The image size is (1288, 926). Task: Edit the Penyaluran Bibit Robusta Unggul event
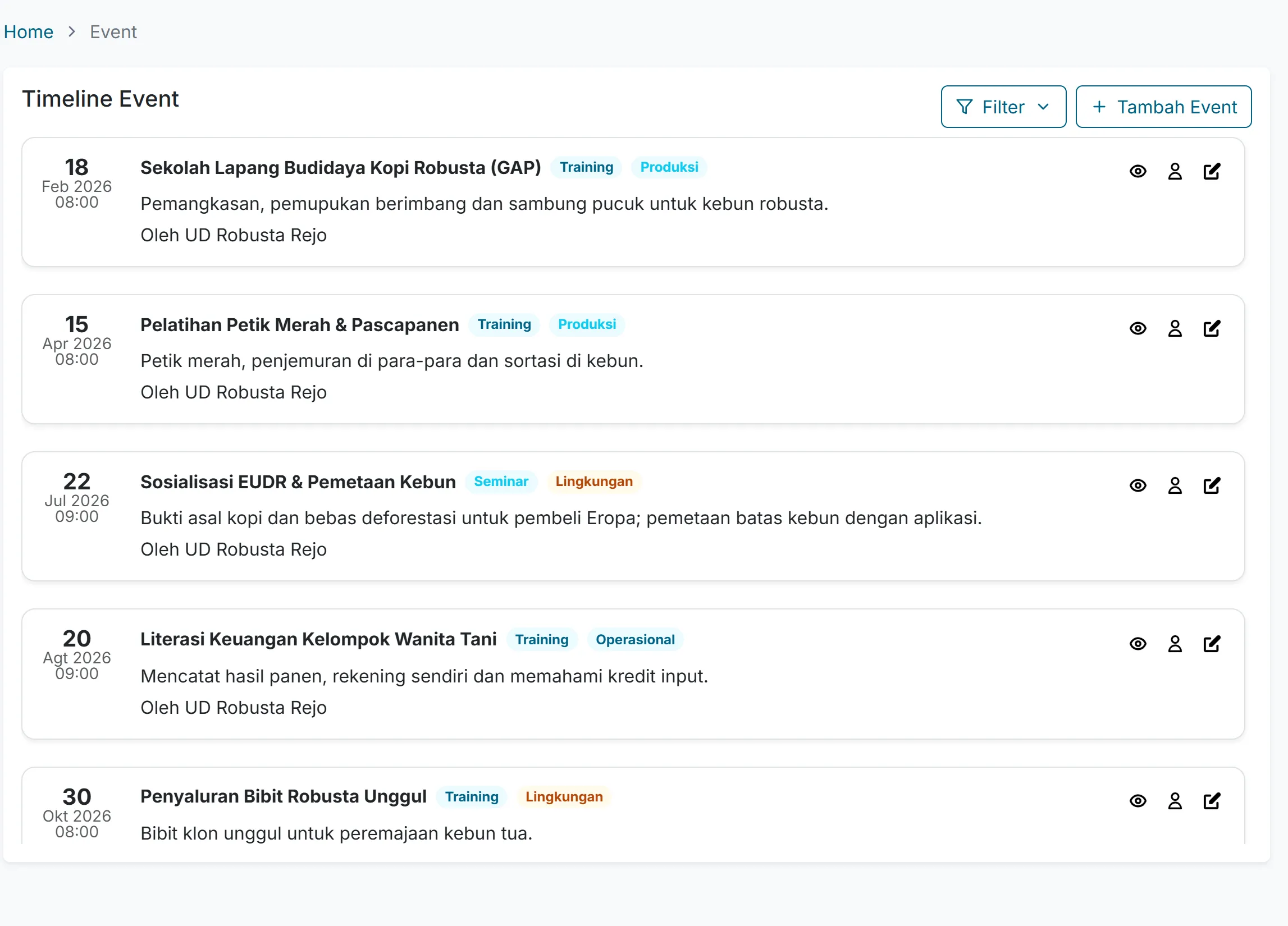1211,800
